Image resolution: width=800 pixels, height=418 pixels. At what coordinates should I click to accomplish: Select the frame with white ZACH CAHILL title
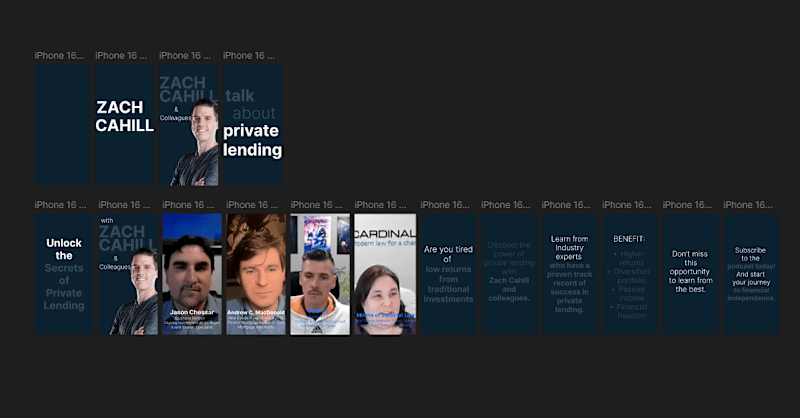(124, 125)
